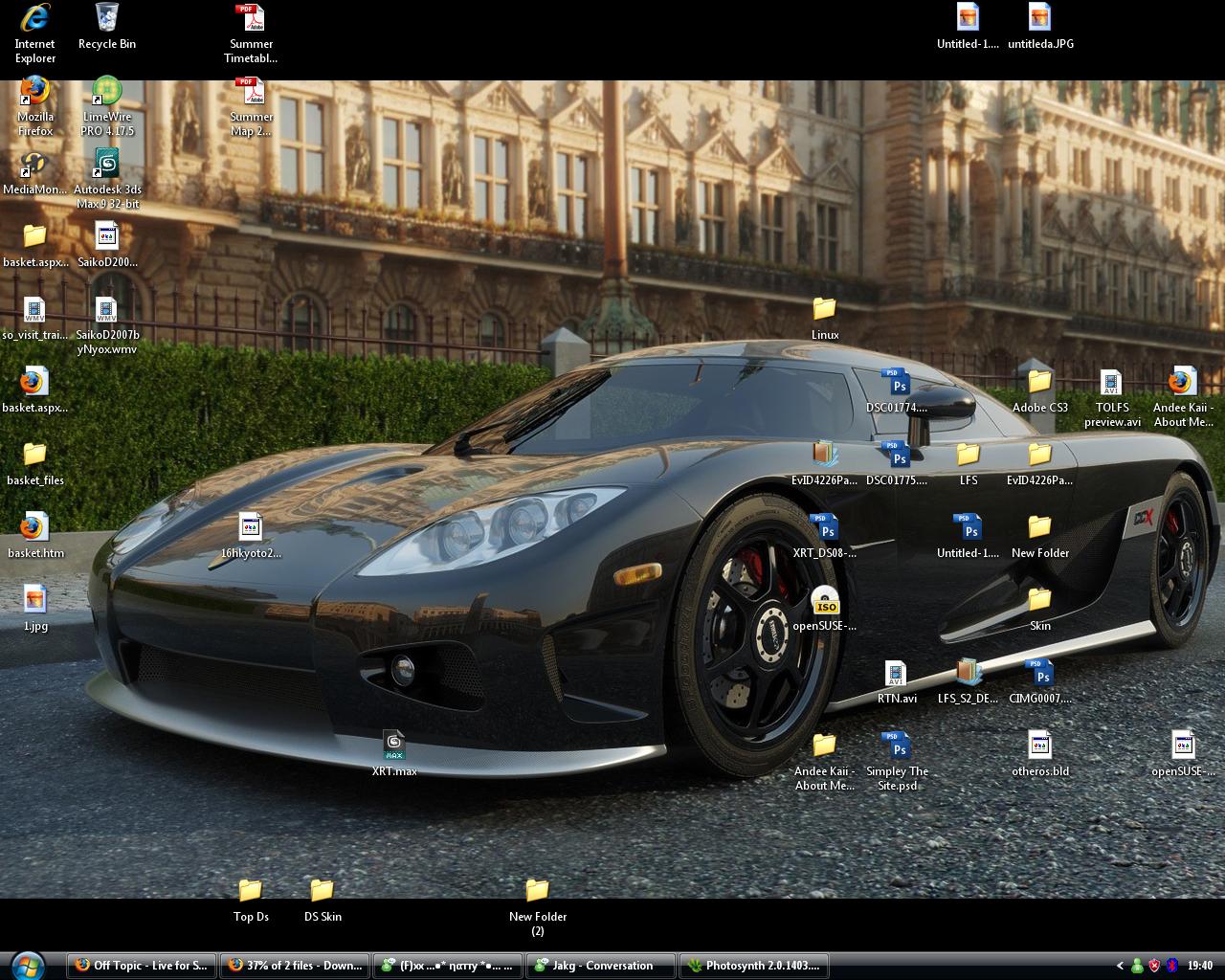
Task: Click the 19:40 taskbar clock
Action: tap(1200, 966)
